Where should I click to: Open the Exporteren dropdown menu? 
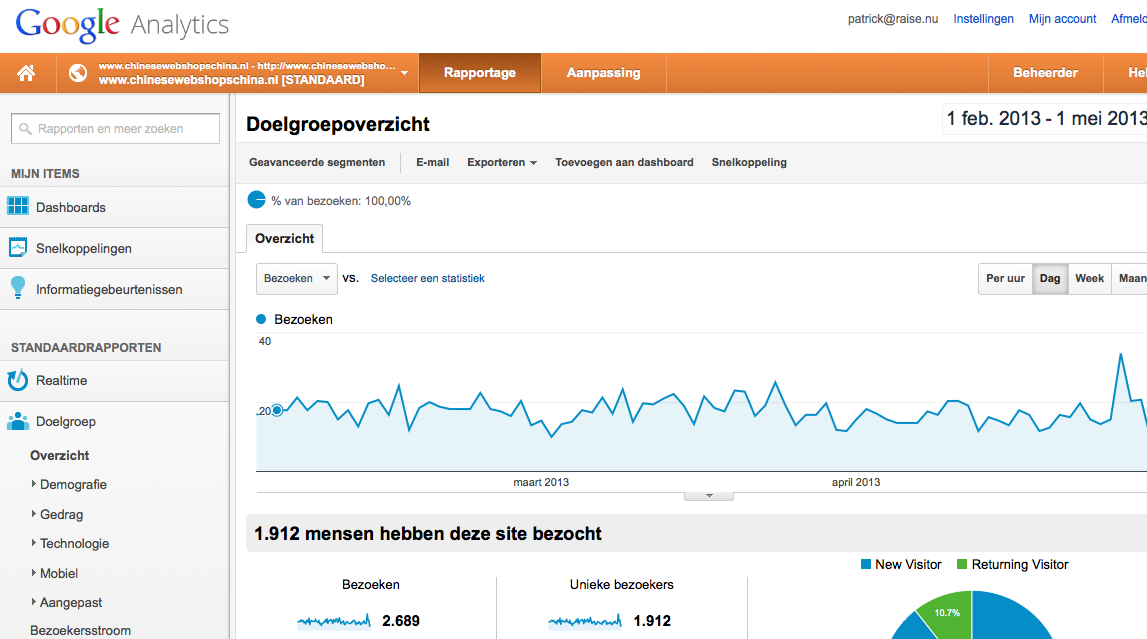(x=502, y=162)
